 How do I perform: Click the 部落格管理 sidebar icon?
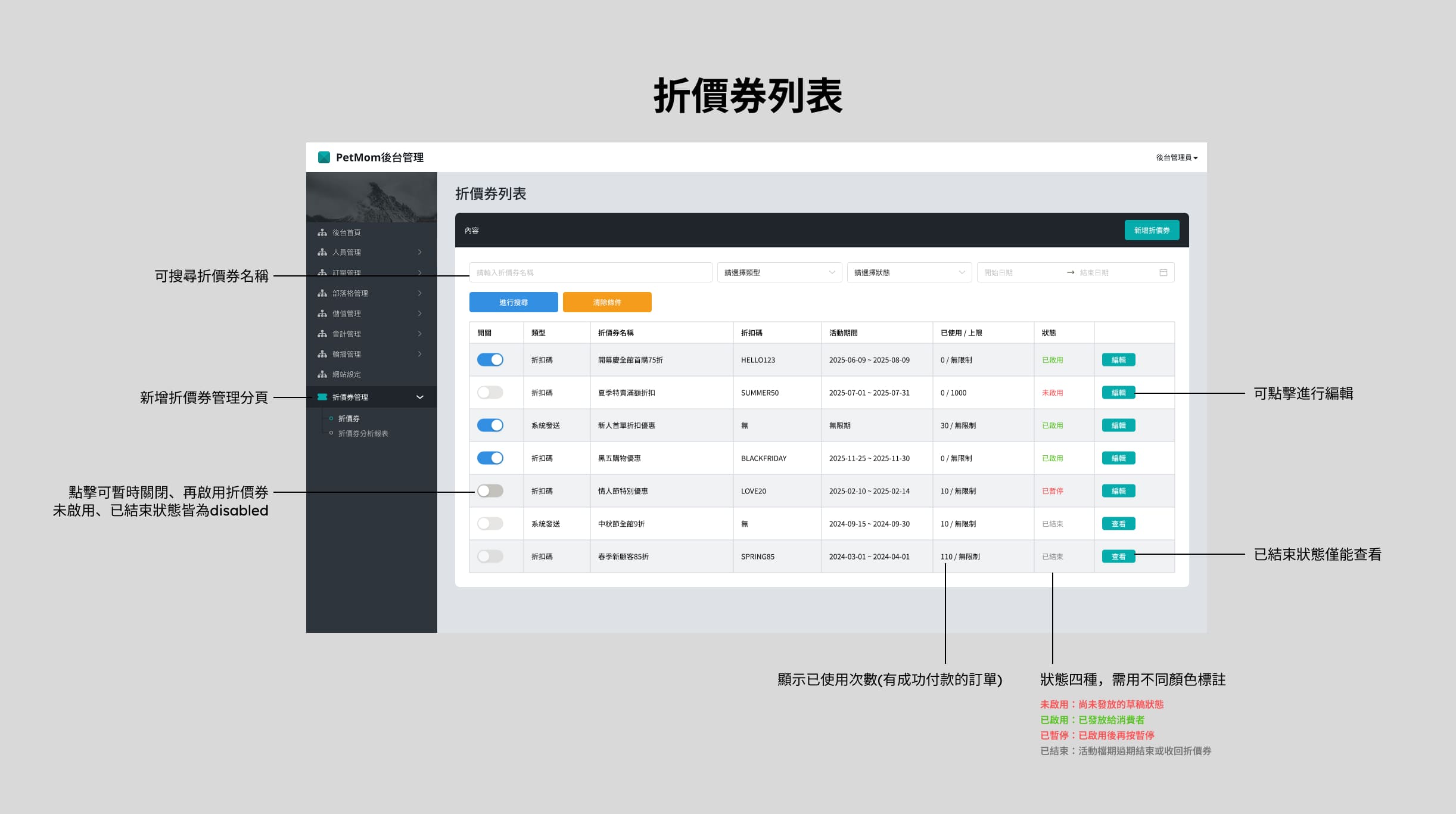click(322, 293)
